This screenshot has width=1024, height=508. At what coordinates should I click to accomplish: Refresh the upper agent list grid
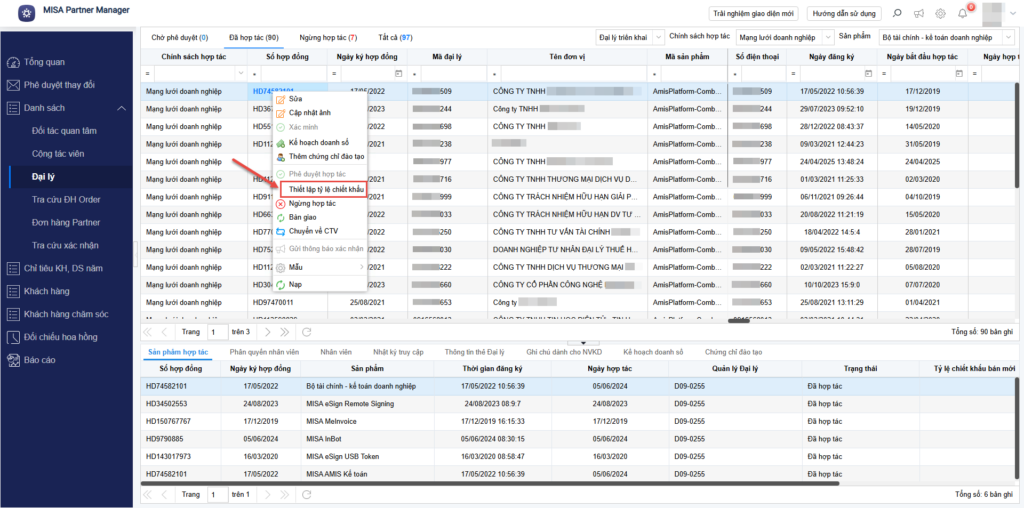click(307, 331)
